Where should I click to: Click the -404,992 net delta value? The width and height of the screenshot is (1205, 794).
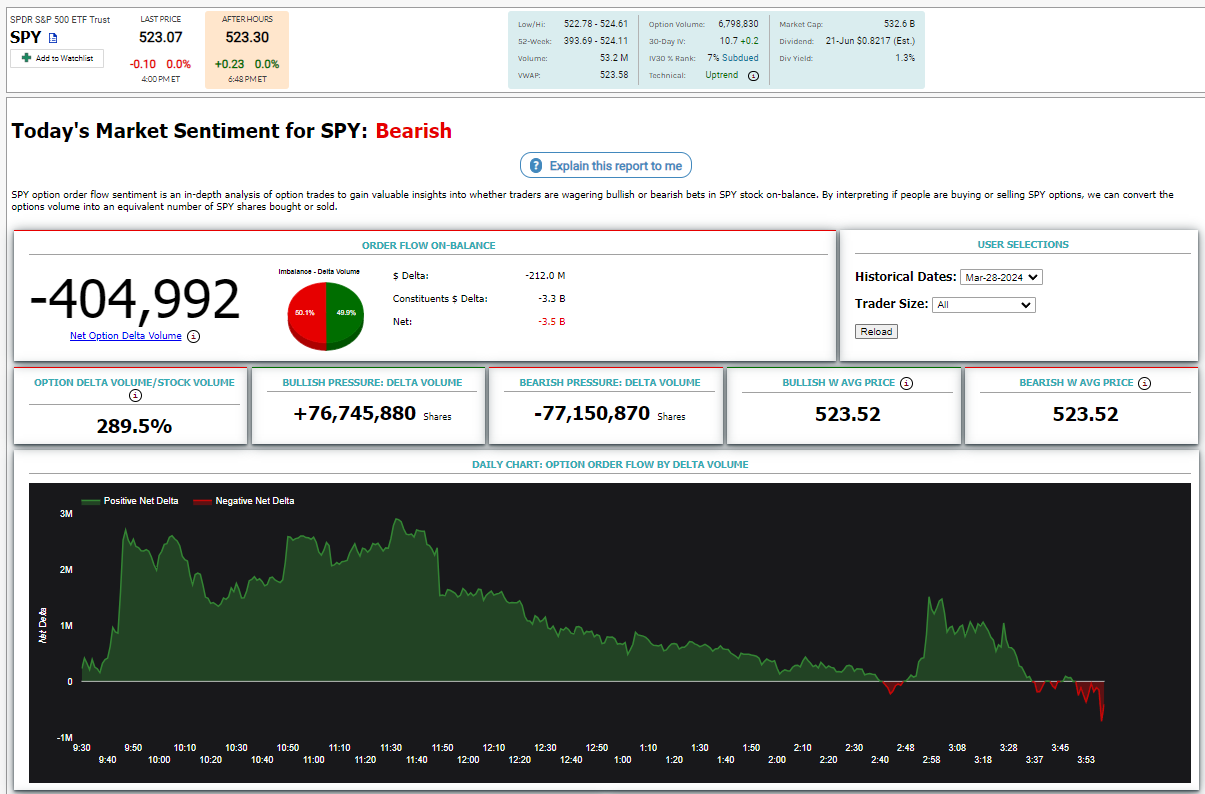click(x=135, y=298)
